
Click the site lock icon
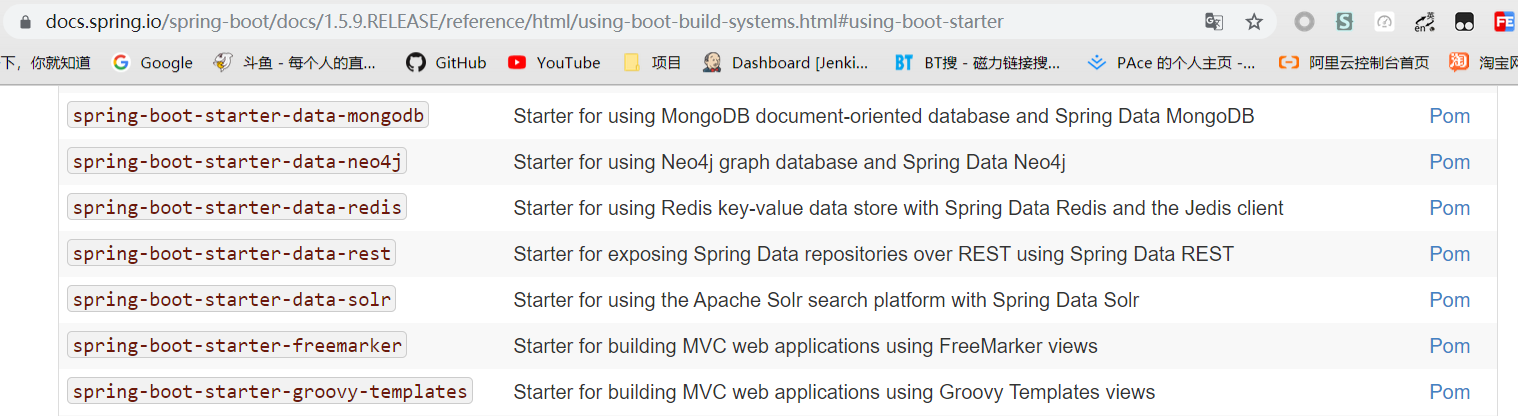pyautogui.click(x=25, y=21)
